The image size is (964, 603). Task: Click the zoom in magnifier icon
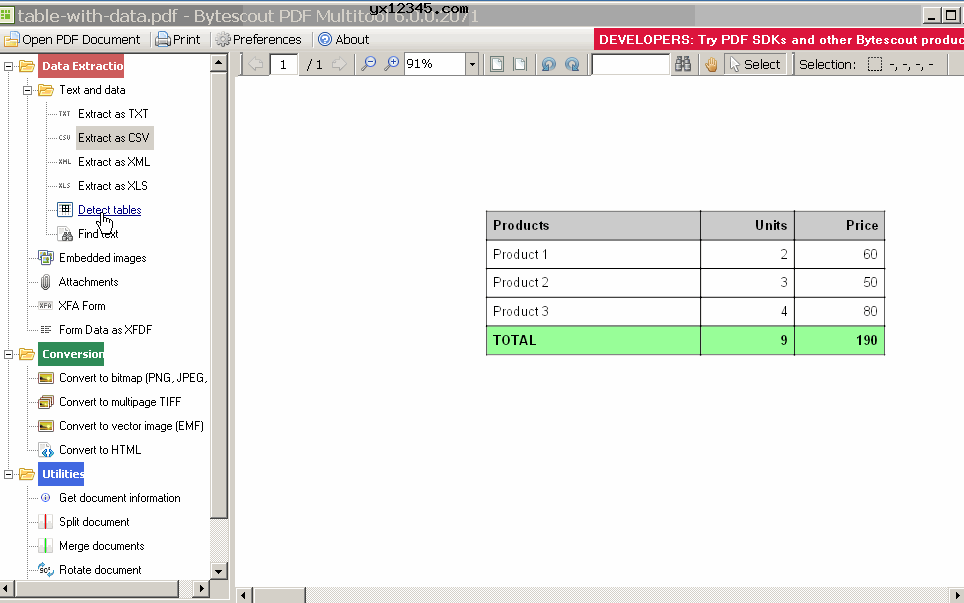click(392, 64)
